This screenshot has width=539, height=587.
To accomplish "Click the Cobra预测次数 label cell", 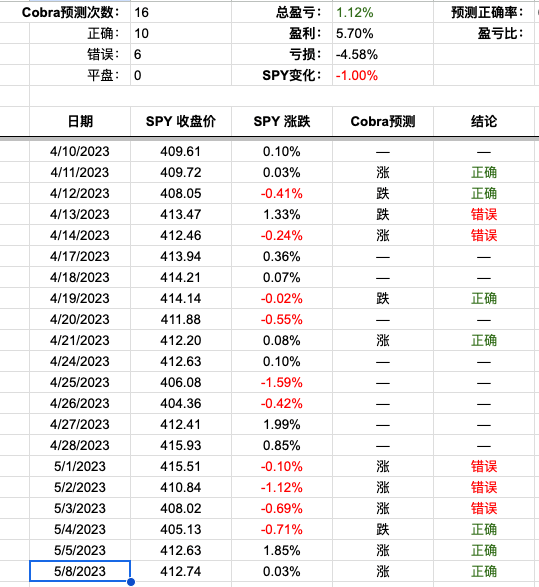I will coord(71,12).
